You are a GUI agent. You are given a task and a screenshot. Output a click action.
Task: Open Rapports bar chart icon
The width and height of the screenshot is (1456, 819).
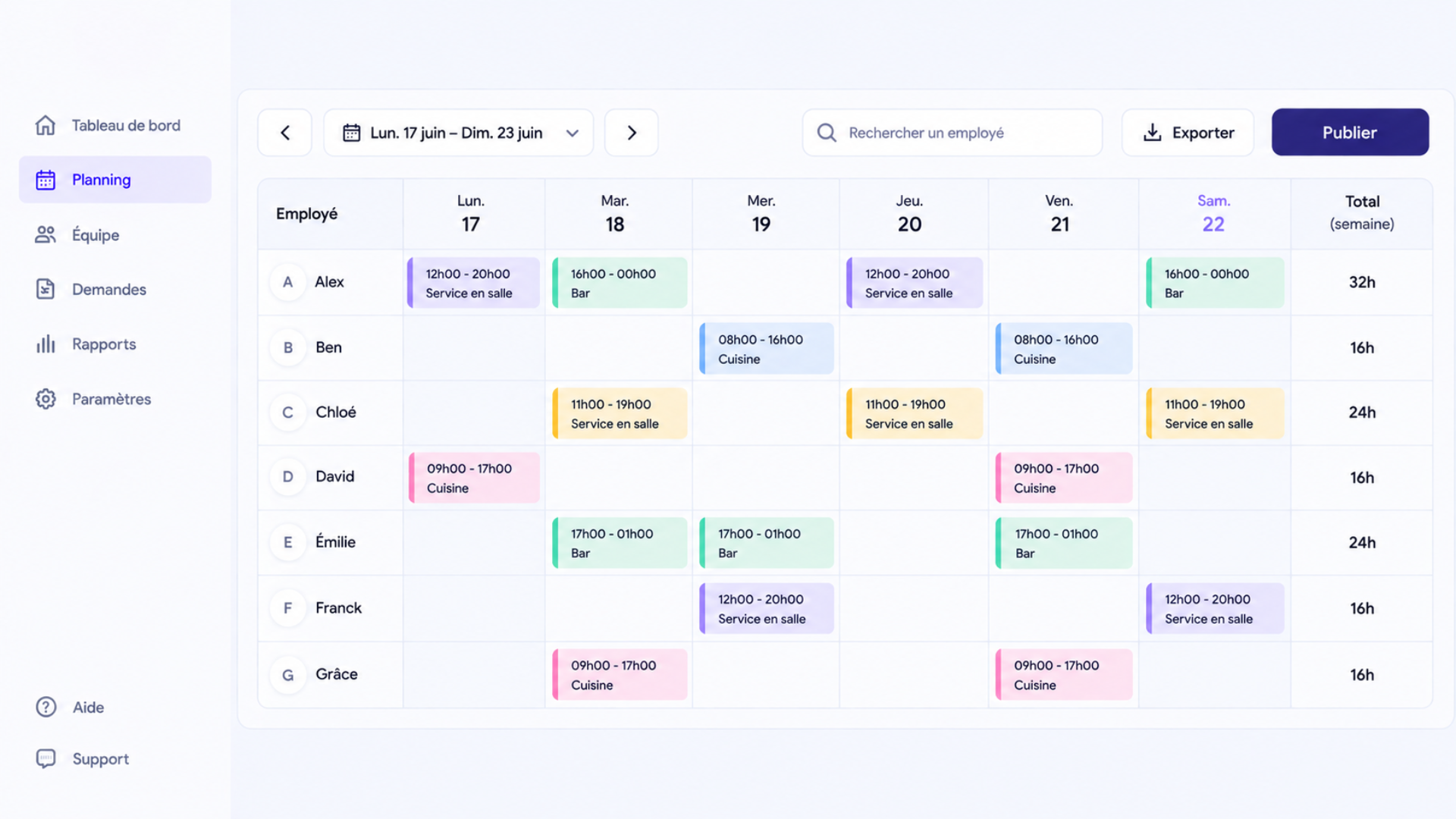click(x=45, y=344)
